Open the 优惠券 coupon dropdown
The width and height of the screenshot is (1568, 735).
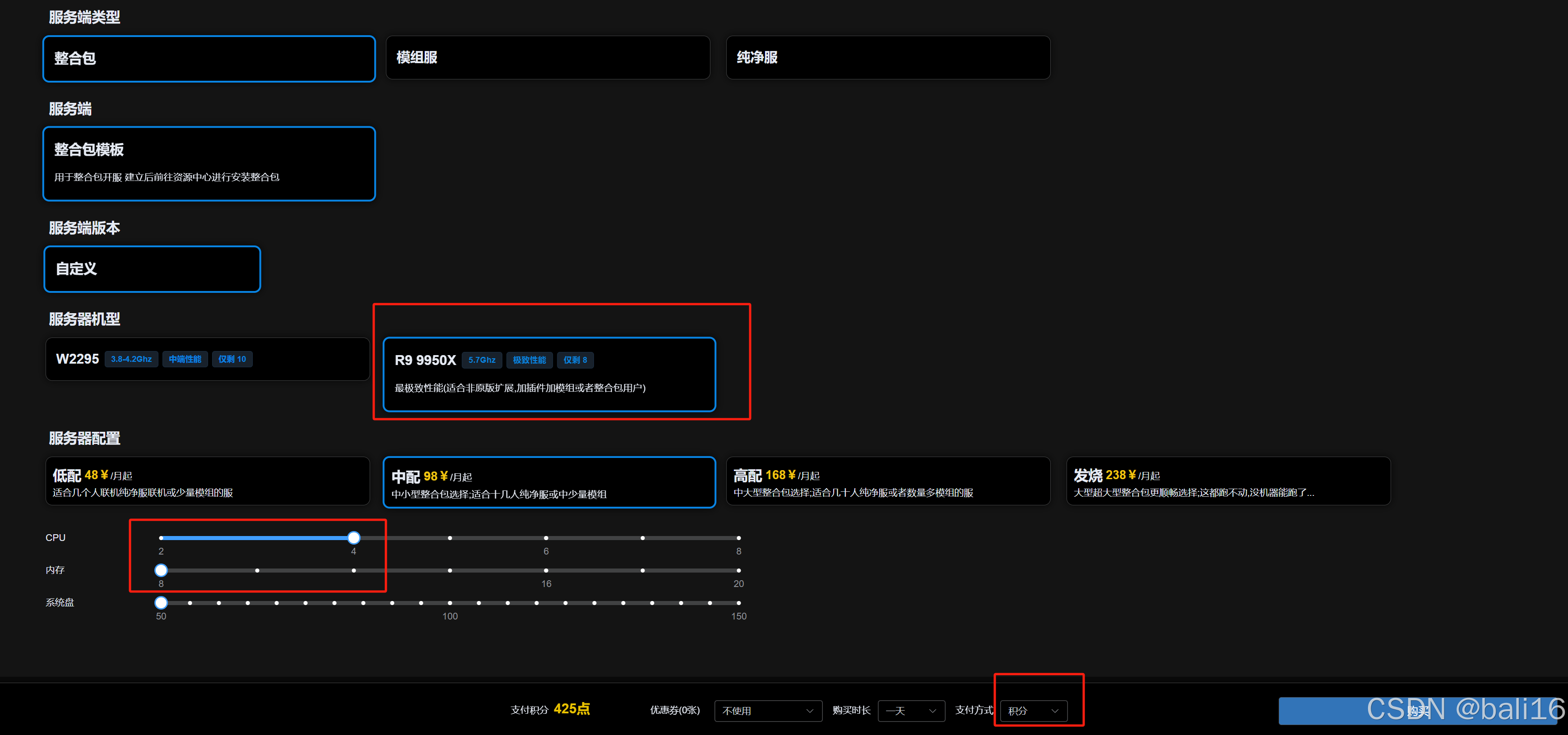768,711
